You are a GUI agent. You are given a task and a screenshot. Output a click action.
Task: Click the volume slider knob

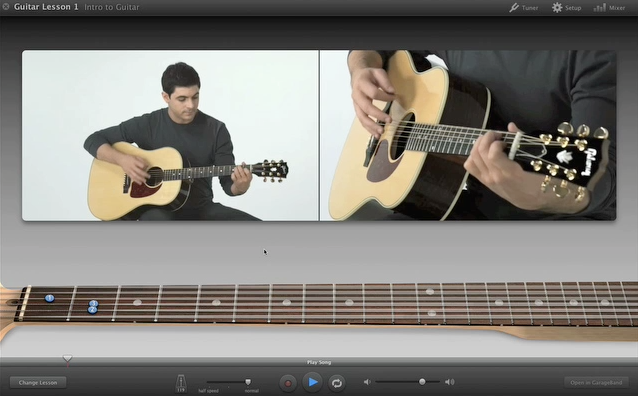point(422,381)
